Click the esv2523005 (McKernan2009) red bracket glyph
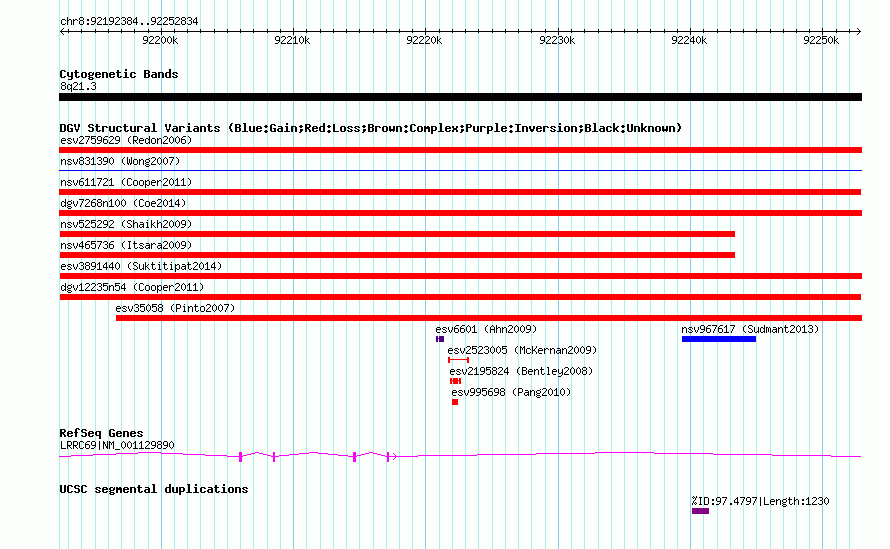 pos(458,360)
